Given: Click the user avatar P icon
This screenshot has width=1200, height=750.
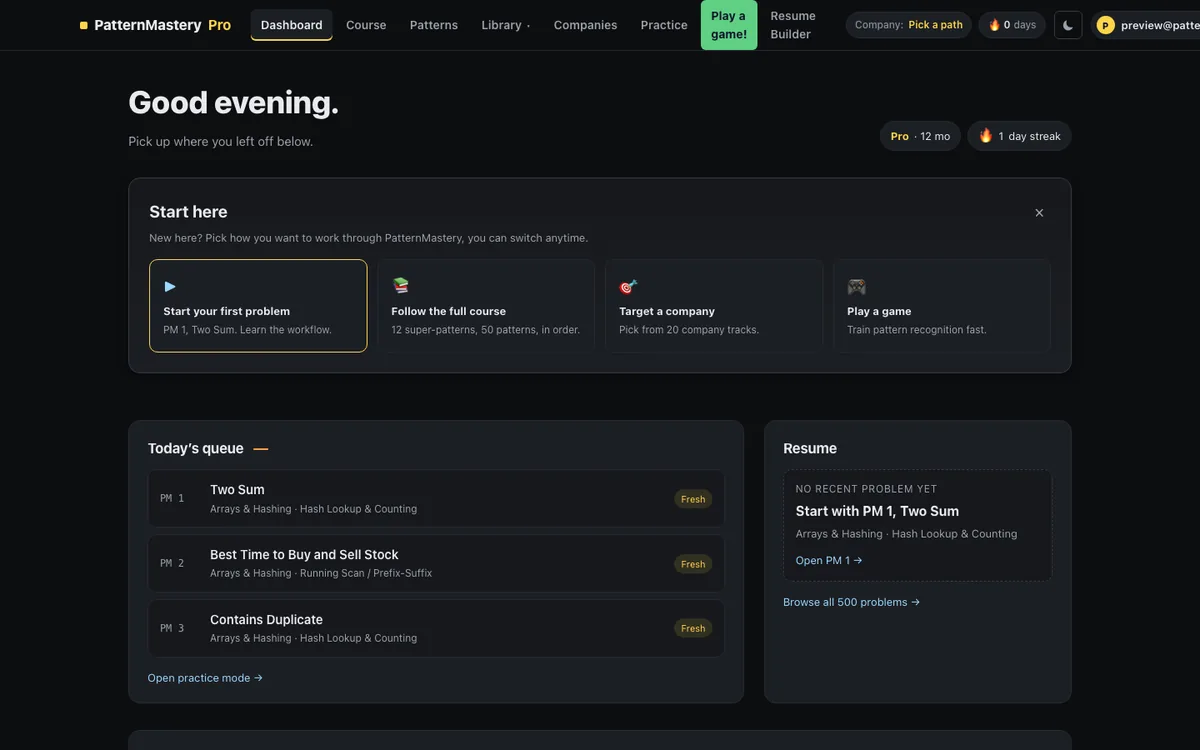Looking at the screenshot, I should click(1105, 25).
